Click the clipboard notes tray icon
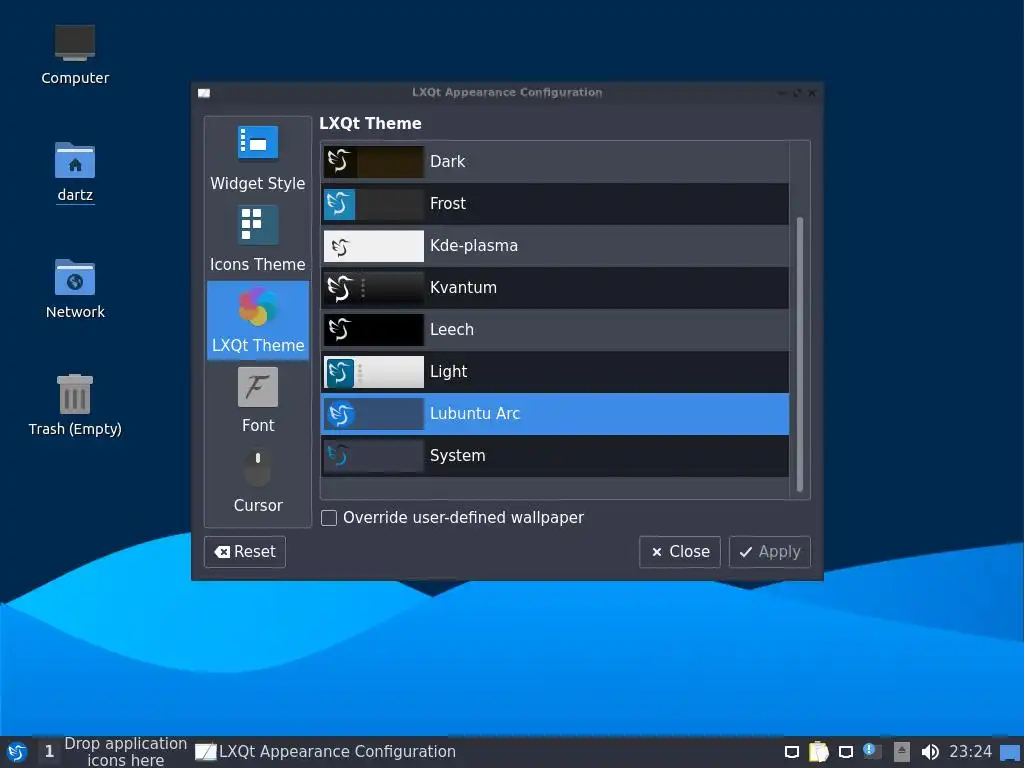The height and width of the screenshot is (768, 1024). point(818,752)
